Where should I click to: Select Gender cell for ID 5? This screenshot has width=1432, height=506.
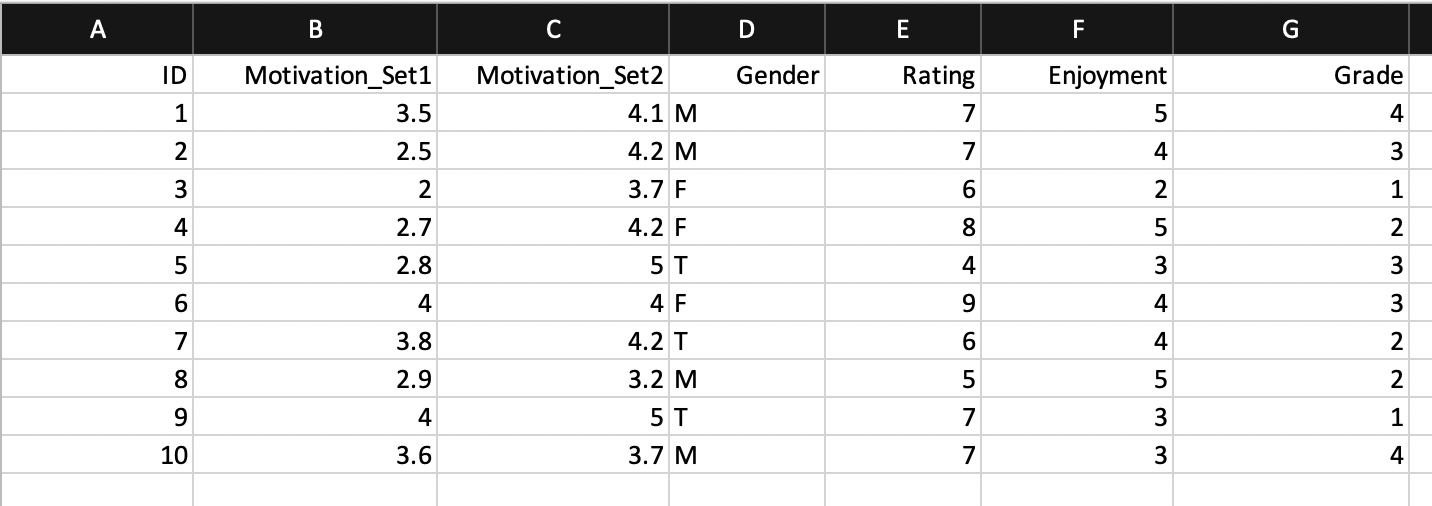coord(746,265)
